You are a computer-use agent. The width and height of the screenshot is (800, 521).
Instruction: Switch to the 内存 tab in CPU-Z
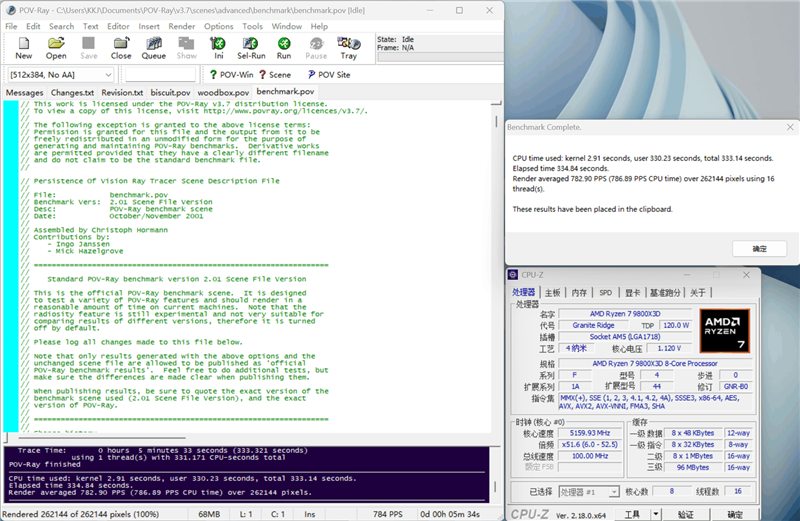[579, 293]
